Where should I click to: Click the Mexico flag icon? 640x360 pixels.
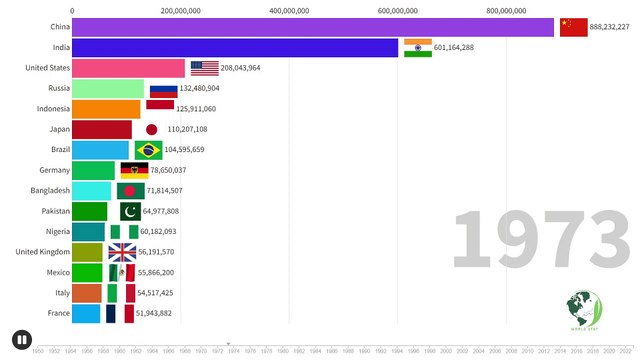click(x=122, y=273)
